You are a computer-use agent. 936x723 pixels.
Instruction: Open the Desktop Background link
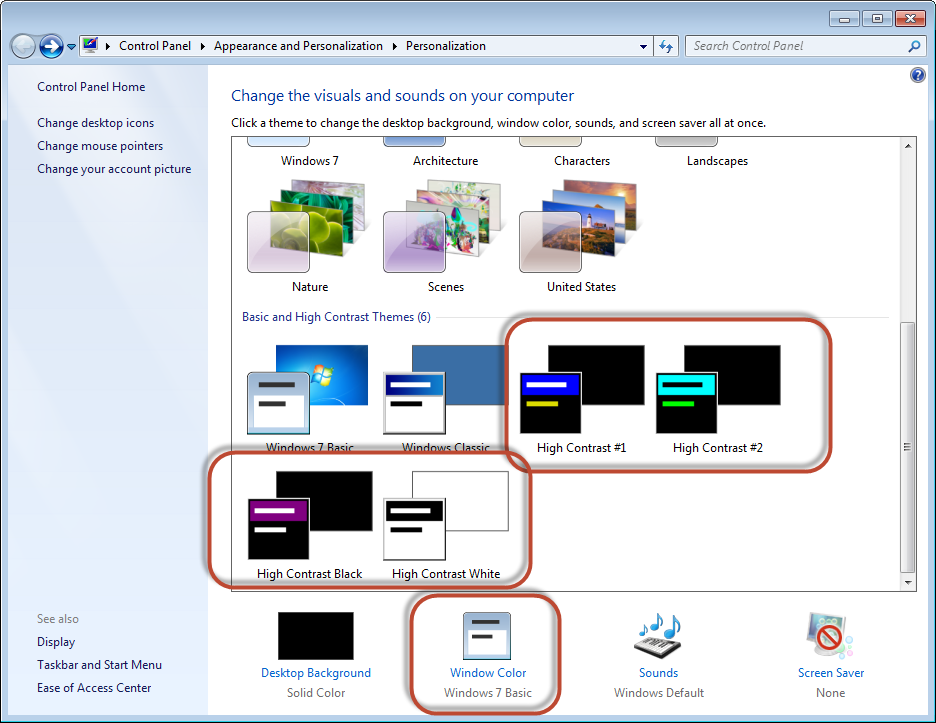pos(316,673)
